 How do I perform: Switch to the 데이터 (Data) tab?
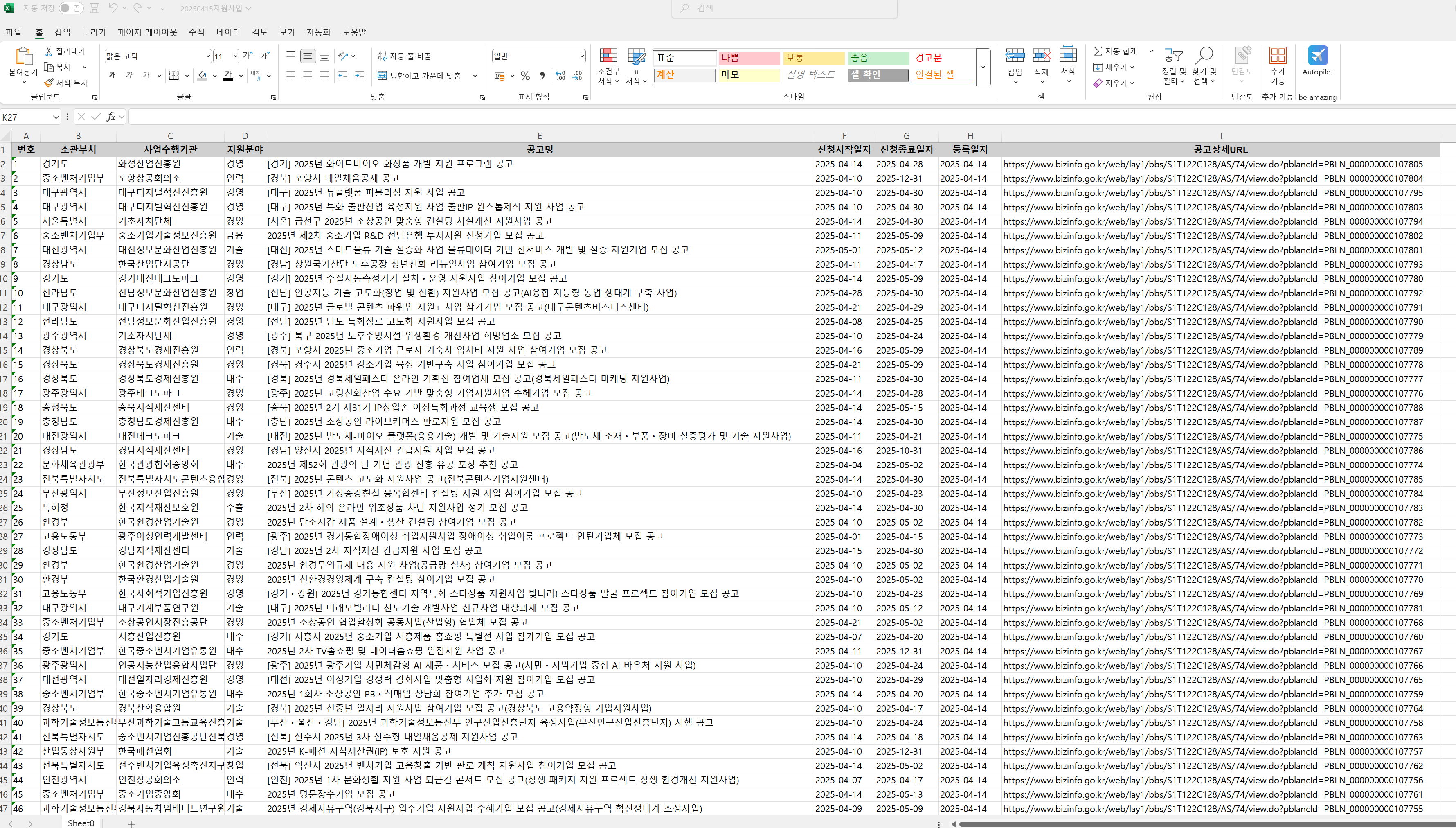coord(228,32)
